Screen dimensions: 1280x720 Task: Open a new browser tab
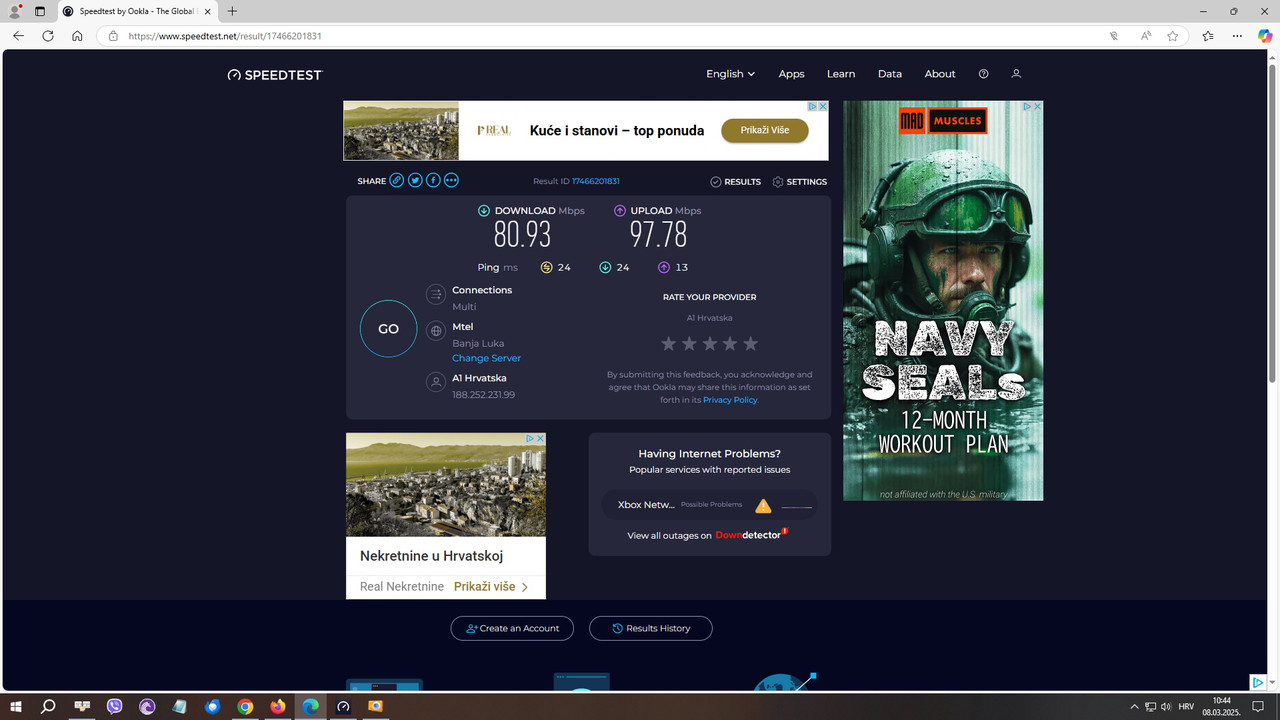[x=232, y=11]
